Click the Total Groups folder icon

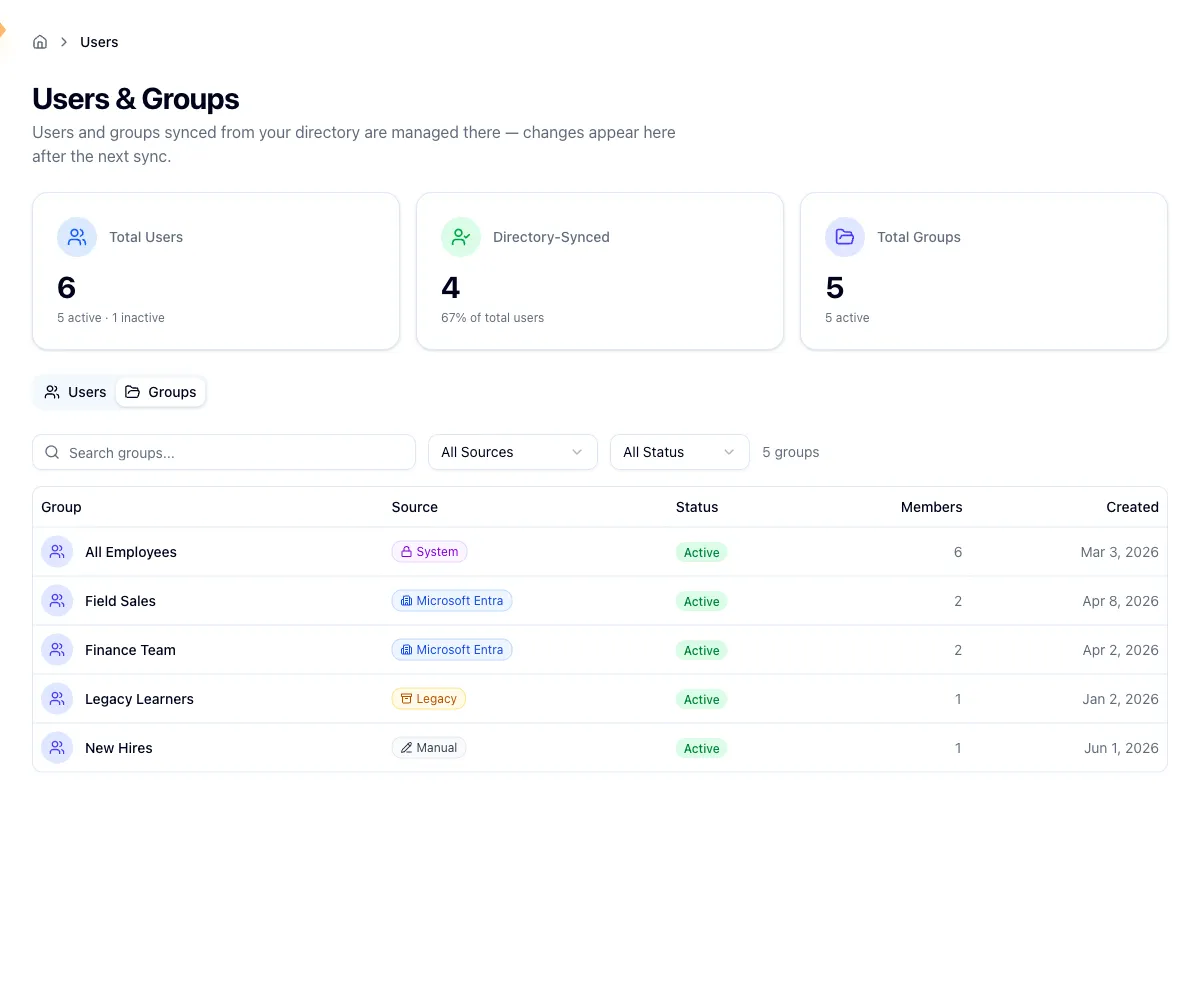coord(845,237)
